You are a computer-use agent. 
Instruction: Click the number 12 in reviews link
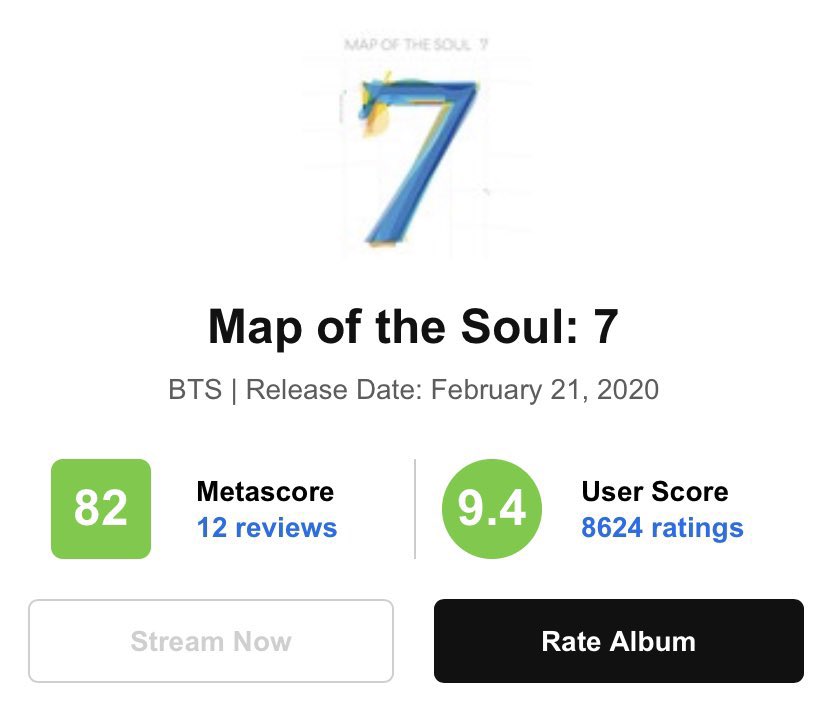[212, 528]
